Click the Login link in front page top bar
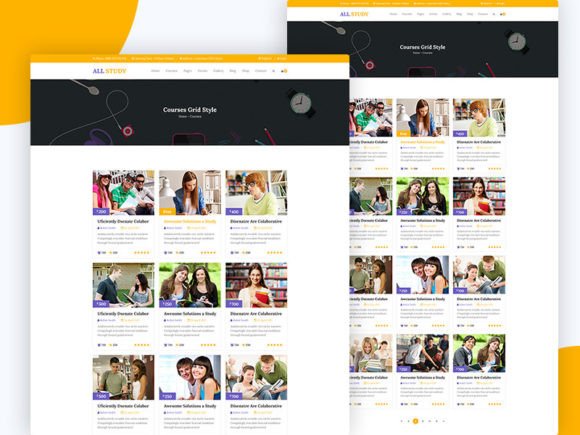The width and height of the screenshot is (580, 435). coord(282,58)
